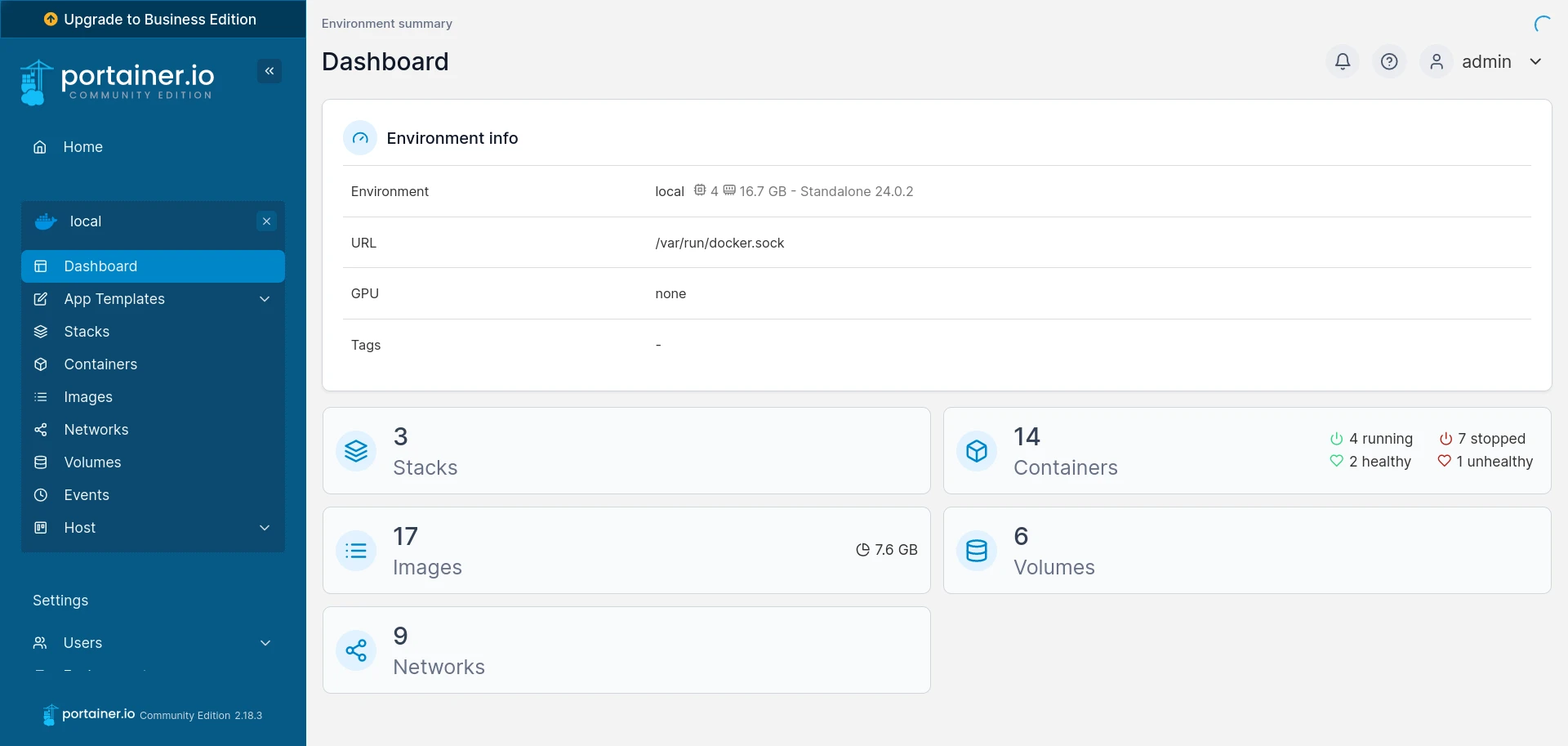Click the Images list icon on dashboard

tap(356, 551)
